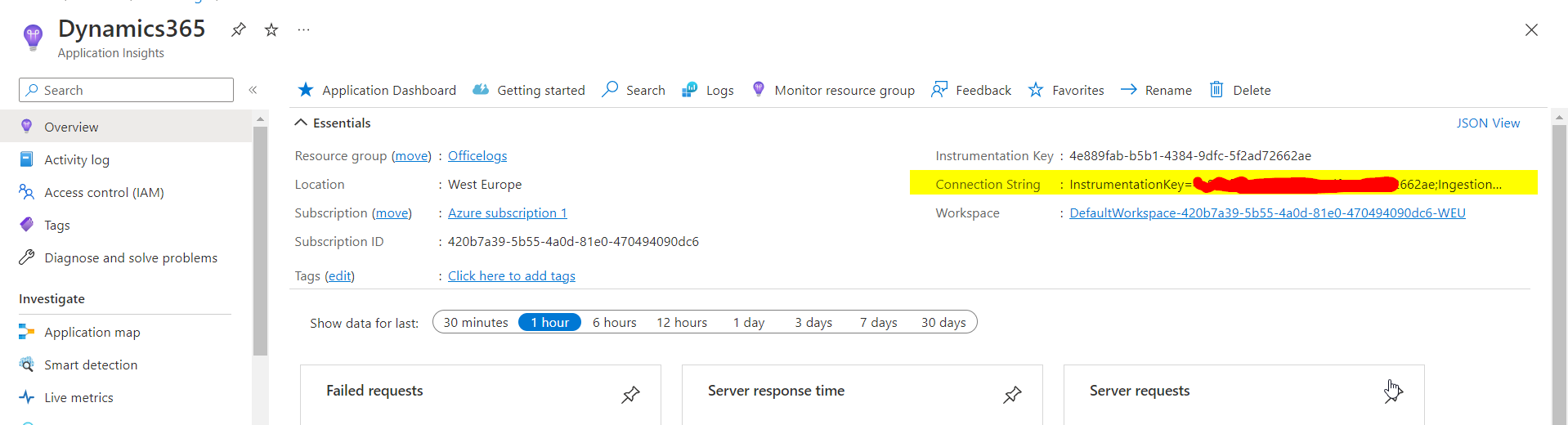Click the Access control people icon
Image resolution: width=1568 pixels, height=425 pixels.
(26, 191)
